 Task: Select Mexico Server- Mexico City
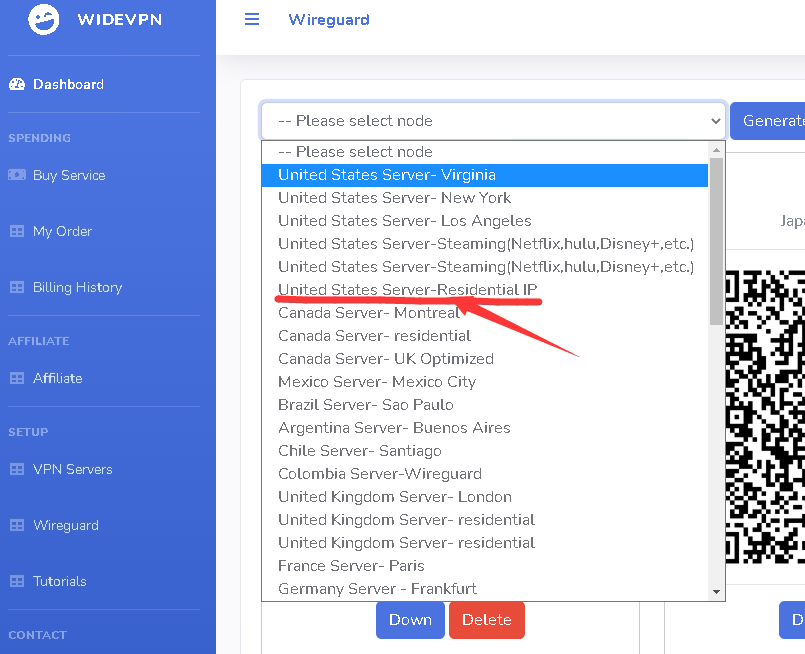485,382
